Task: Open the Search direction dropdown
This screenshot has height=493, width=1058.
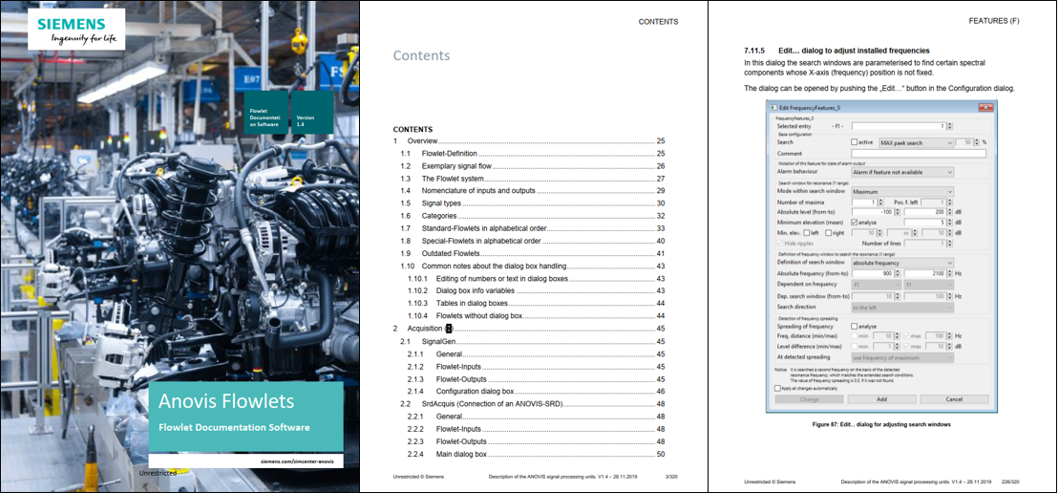Action: tap(903, 308)
